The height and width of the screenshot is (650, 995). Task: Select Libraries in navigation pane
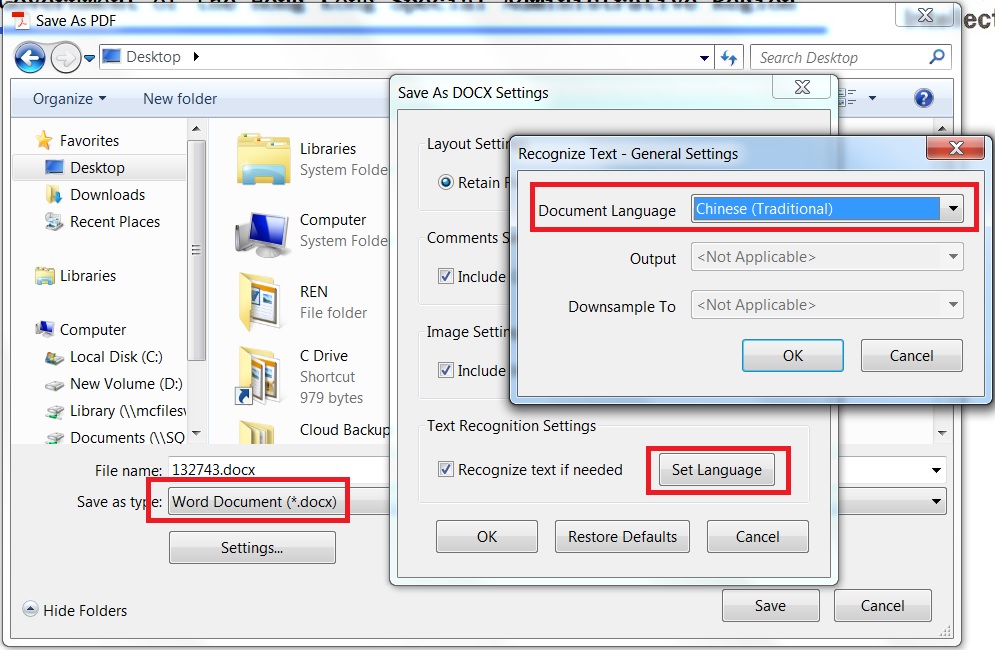click(x=88, y=276)
